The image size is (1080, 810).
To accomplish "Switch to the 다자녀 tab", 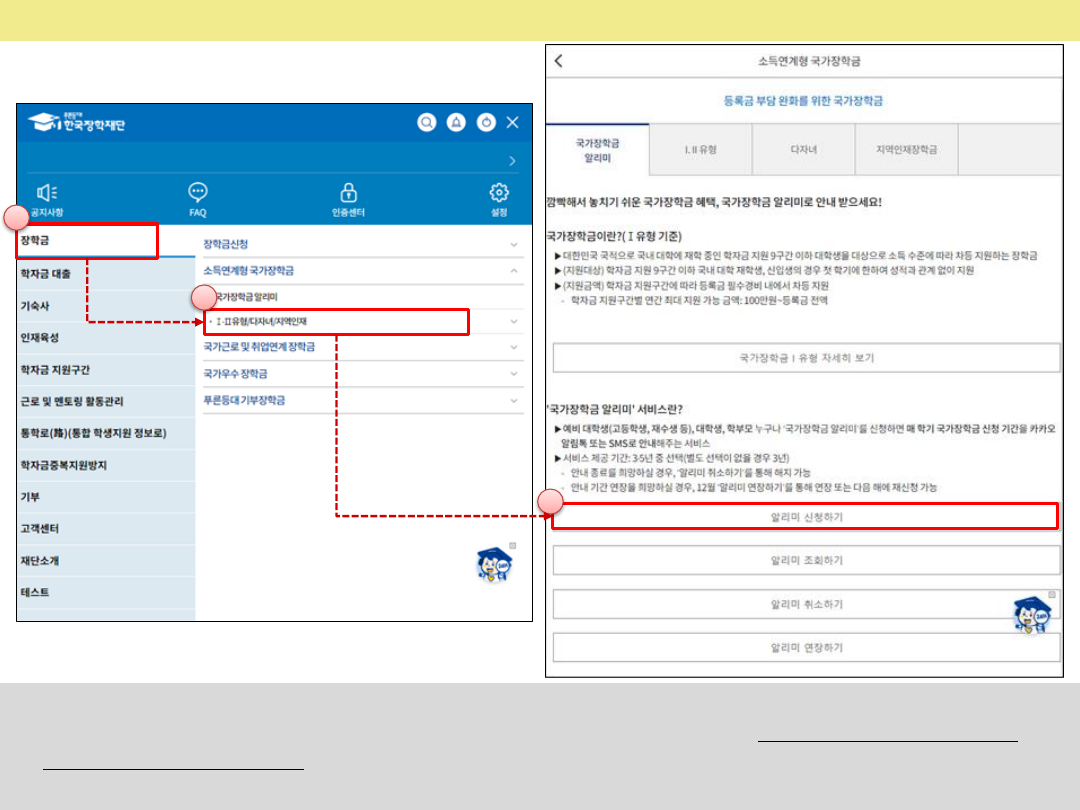I will tap(804, 150).
